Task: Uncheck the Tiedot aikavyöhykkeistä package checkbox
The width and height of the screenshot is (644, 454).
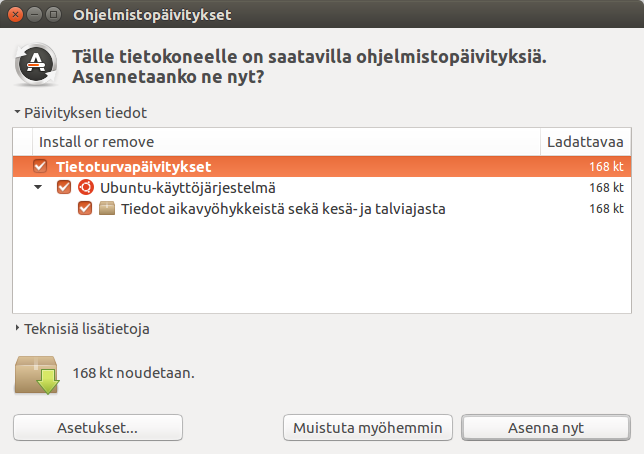Action: 85,209
